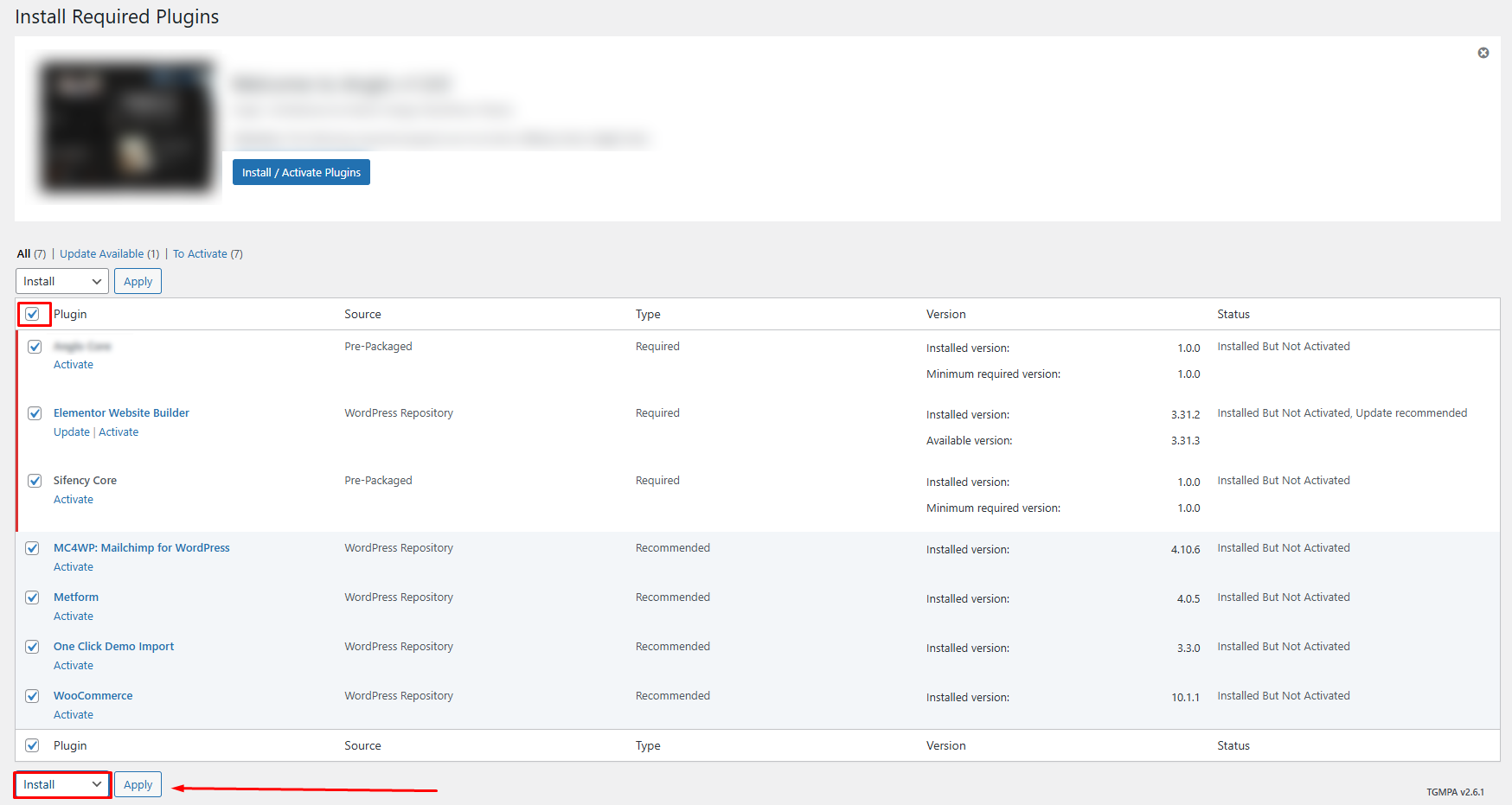Uncheck the Elementor Website Builder checkbox
This screenshot has height=805, width=1512.
point(35,413)
